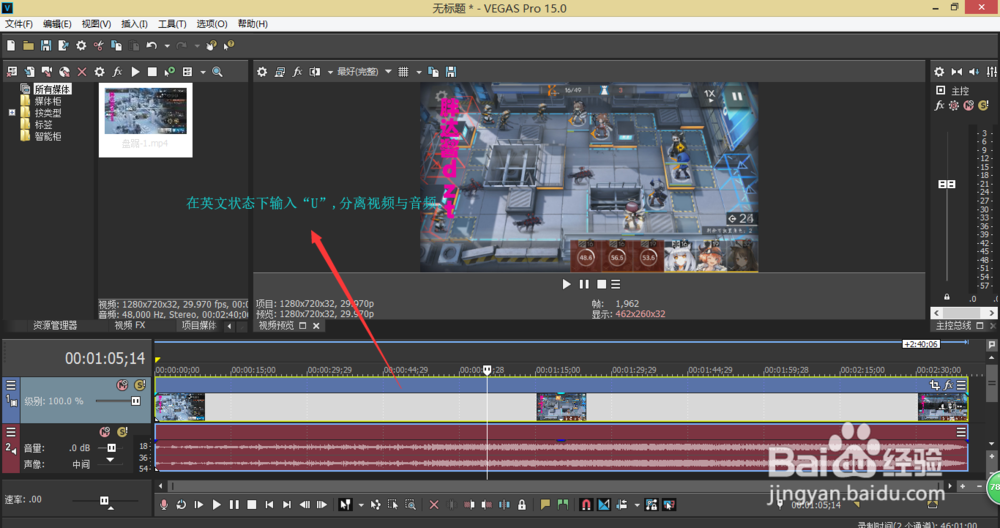Select the 标签 folder
Image resolution: width=1000 pixels, height=528 pixels.
43,124
